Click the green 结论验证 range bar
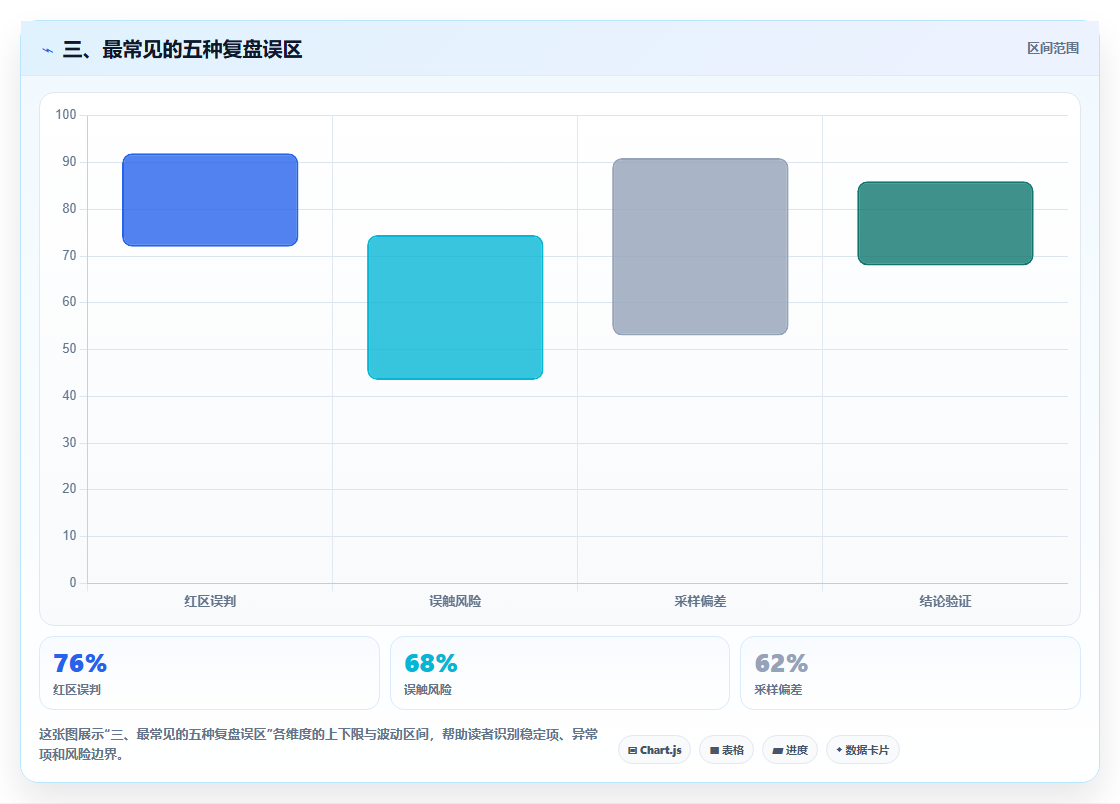This screenshot has height=804, width=1120. click(945, 223)
